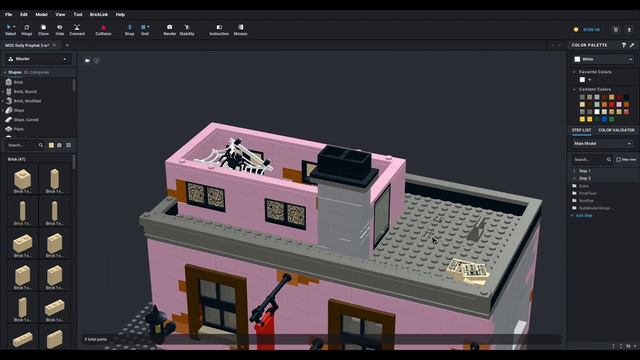Expand the Slope category
Viewport: 640px width, 360px height.
(3, 110)
